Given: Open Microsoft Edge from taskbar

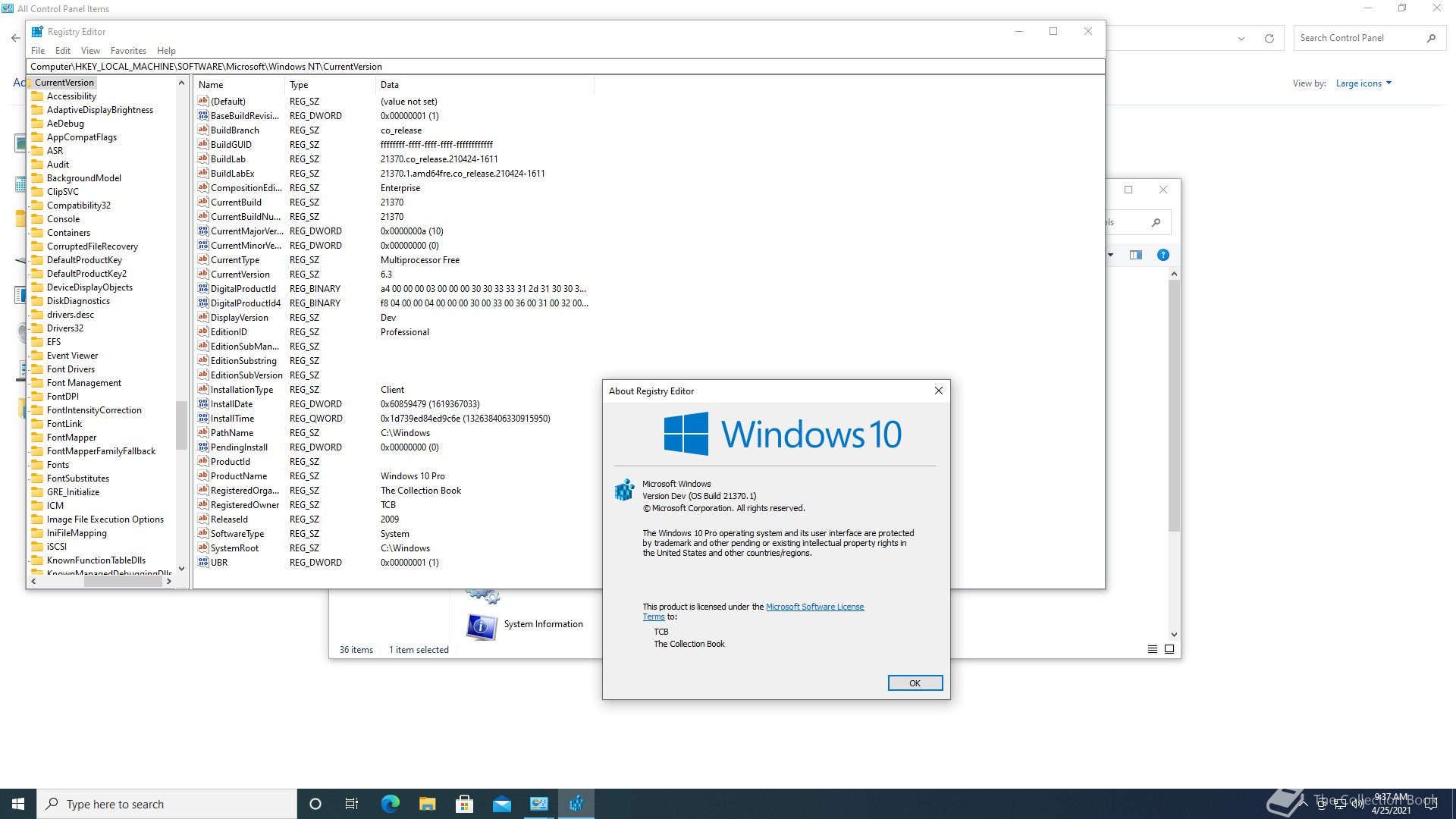Looking at the screenshot, I should (391, 804).
